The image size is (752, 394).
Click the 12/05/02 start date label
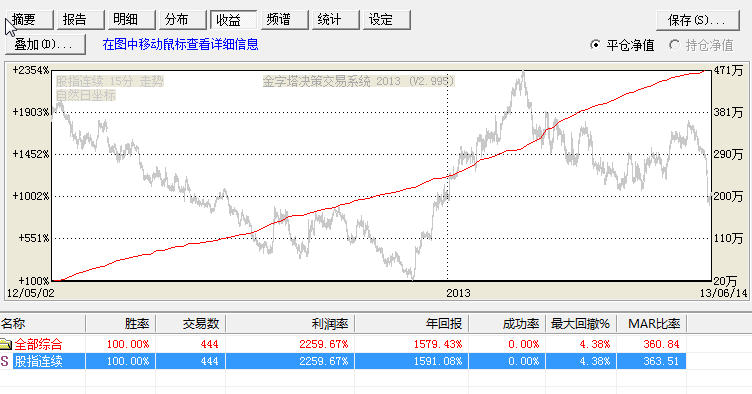31,293
